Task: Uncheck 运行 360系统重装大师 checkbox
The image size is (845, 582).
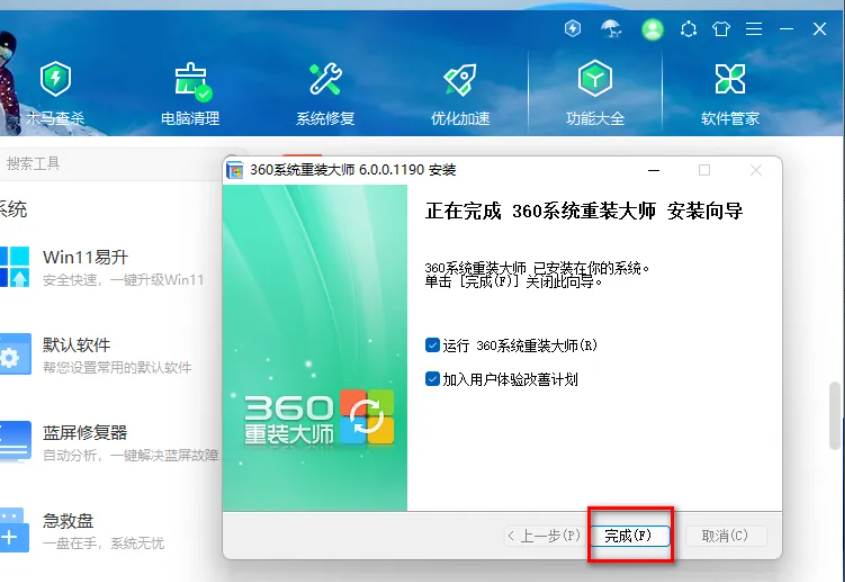Action: coord(432,345)
